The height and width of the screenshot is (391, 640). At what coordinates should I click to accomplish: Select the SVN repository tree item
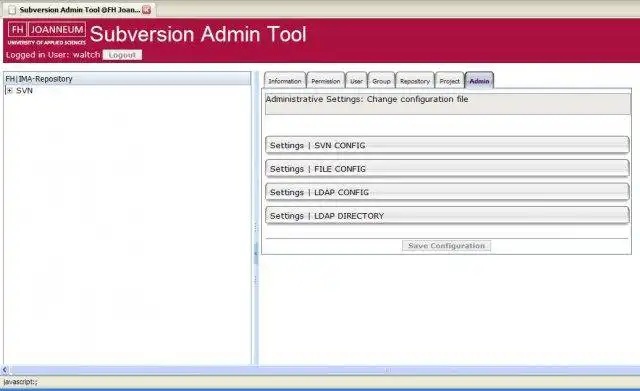click(24, 91)
